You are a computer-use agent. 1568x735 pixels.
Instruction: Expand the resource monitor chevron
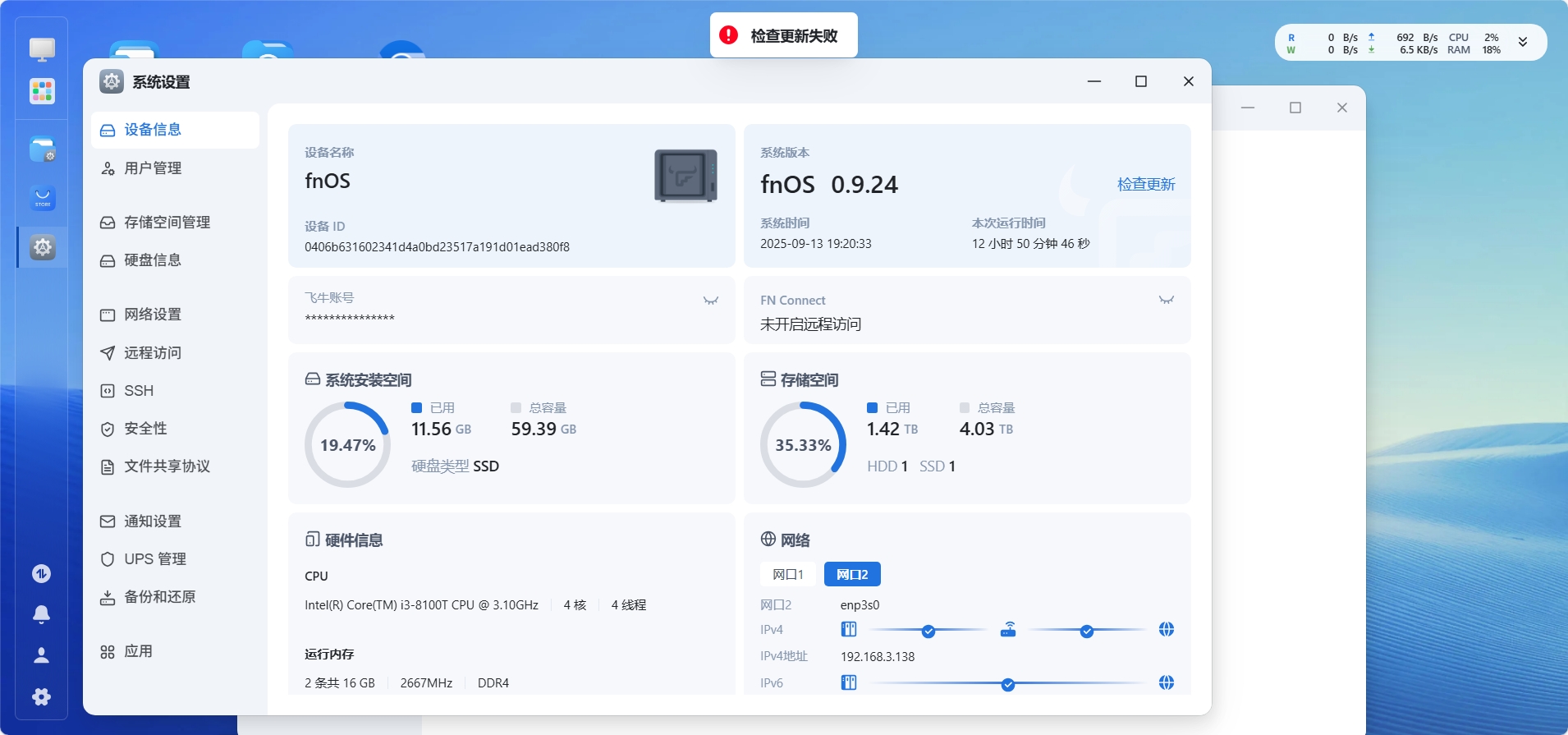click(x=1522, y=43)
